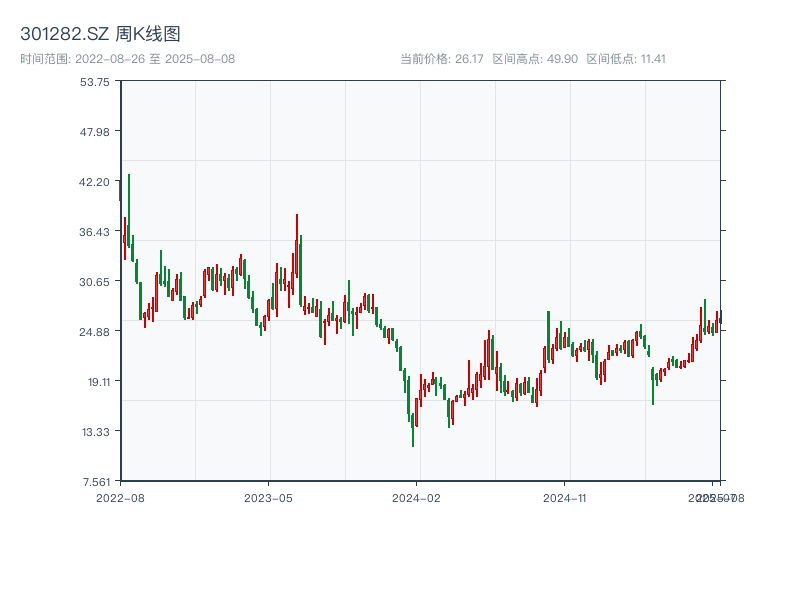Click the 7.561 y-axis label
The height and width of the screenshot is (600, 800).
click(96, 482)
